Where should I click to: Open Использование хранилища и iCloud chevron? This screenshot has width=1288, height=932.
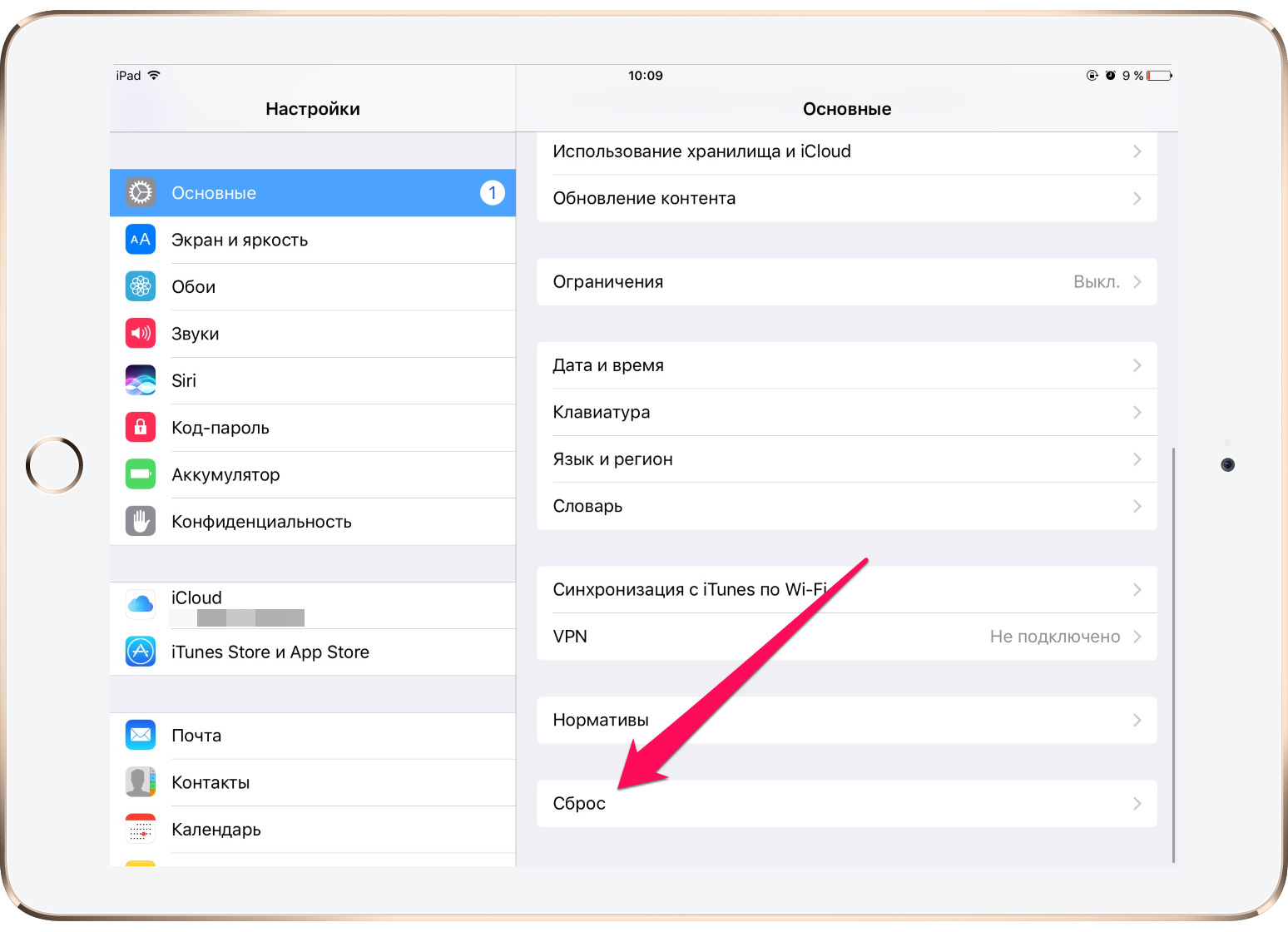[1137, 151]
